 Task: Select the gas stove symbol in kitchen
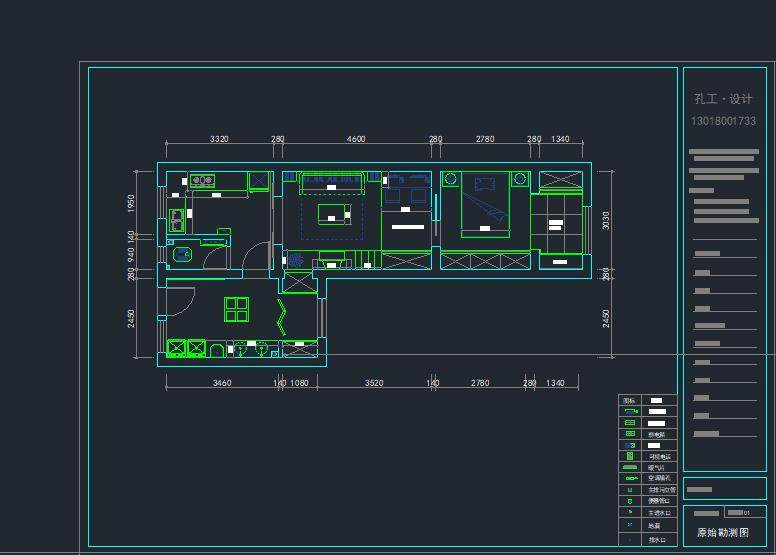(202, 181)
